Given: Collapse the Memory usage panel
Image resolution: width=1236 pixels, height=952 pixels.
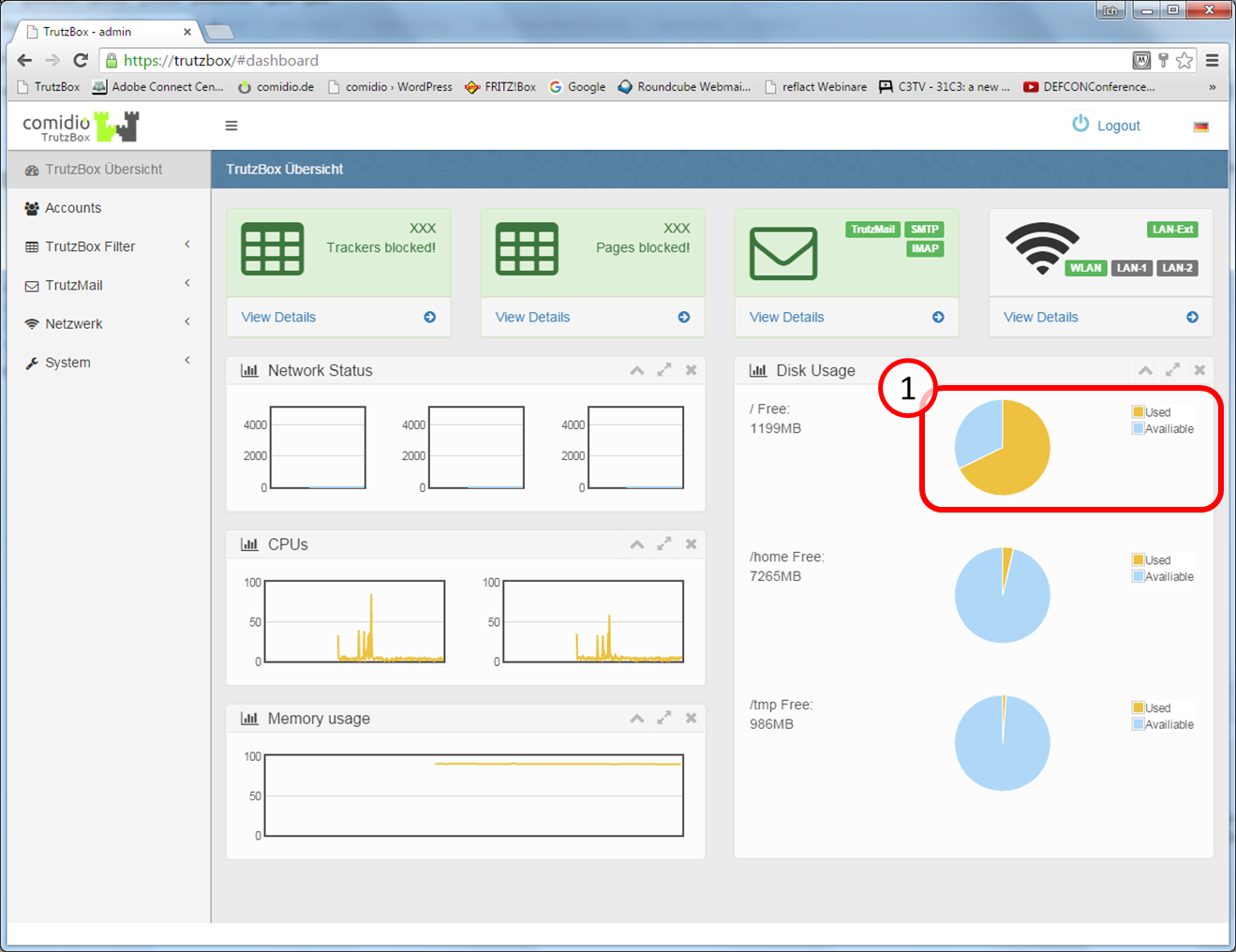Looking at the screenshot, I should click(637, 718).
